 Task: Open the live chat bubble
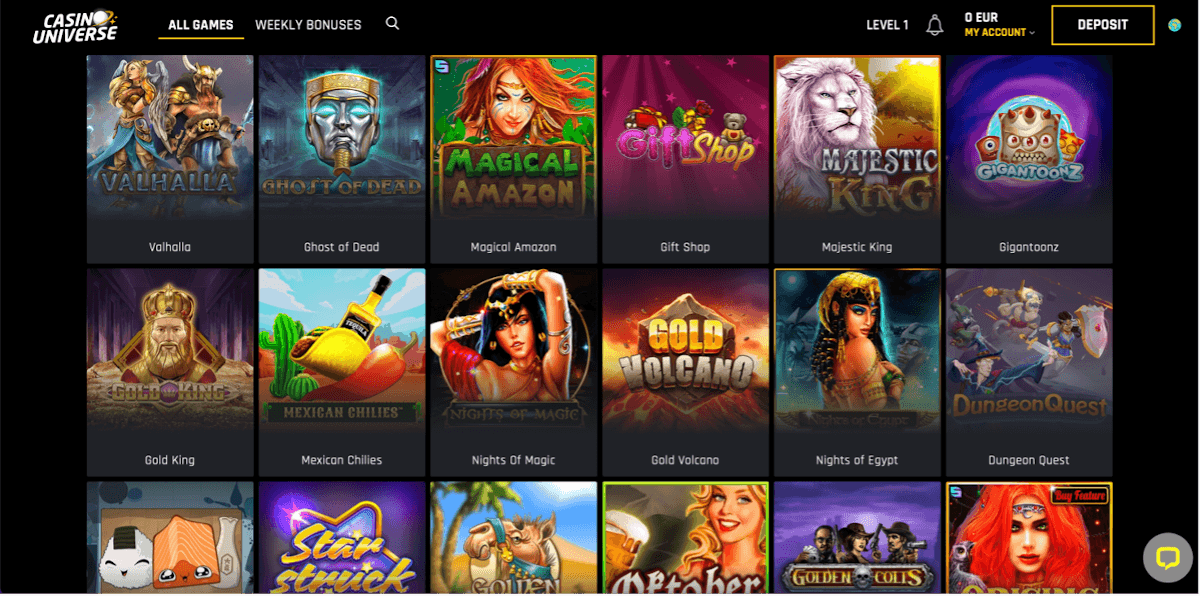coord(1168,558)
